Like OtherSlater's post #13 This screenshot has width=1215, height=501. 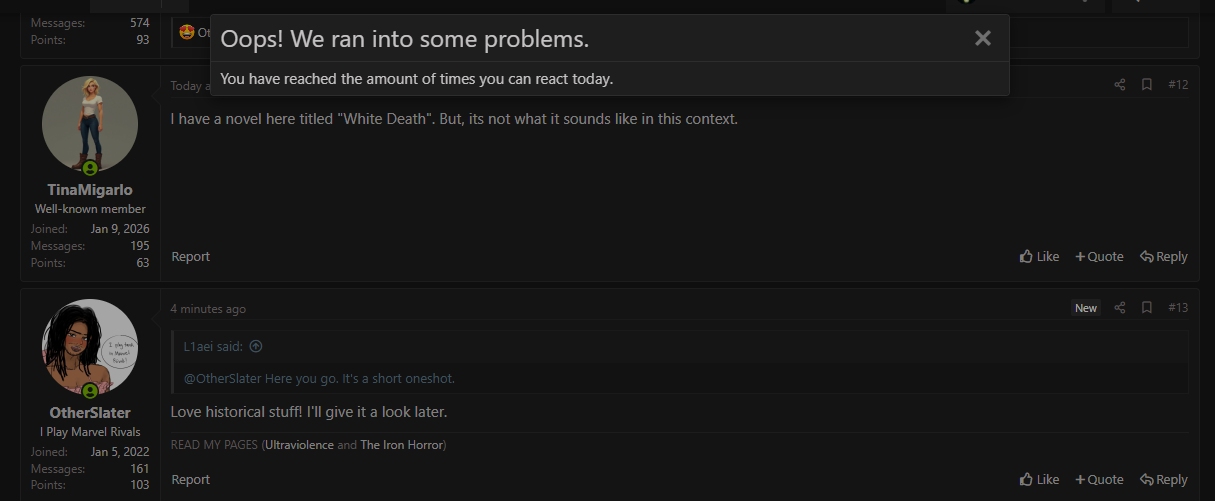[x=1039, y=480]
